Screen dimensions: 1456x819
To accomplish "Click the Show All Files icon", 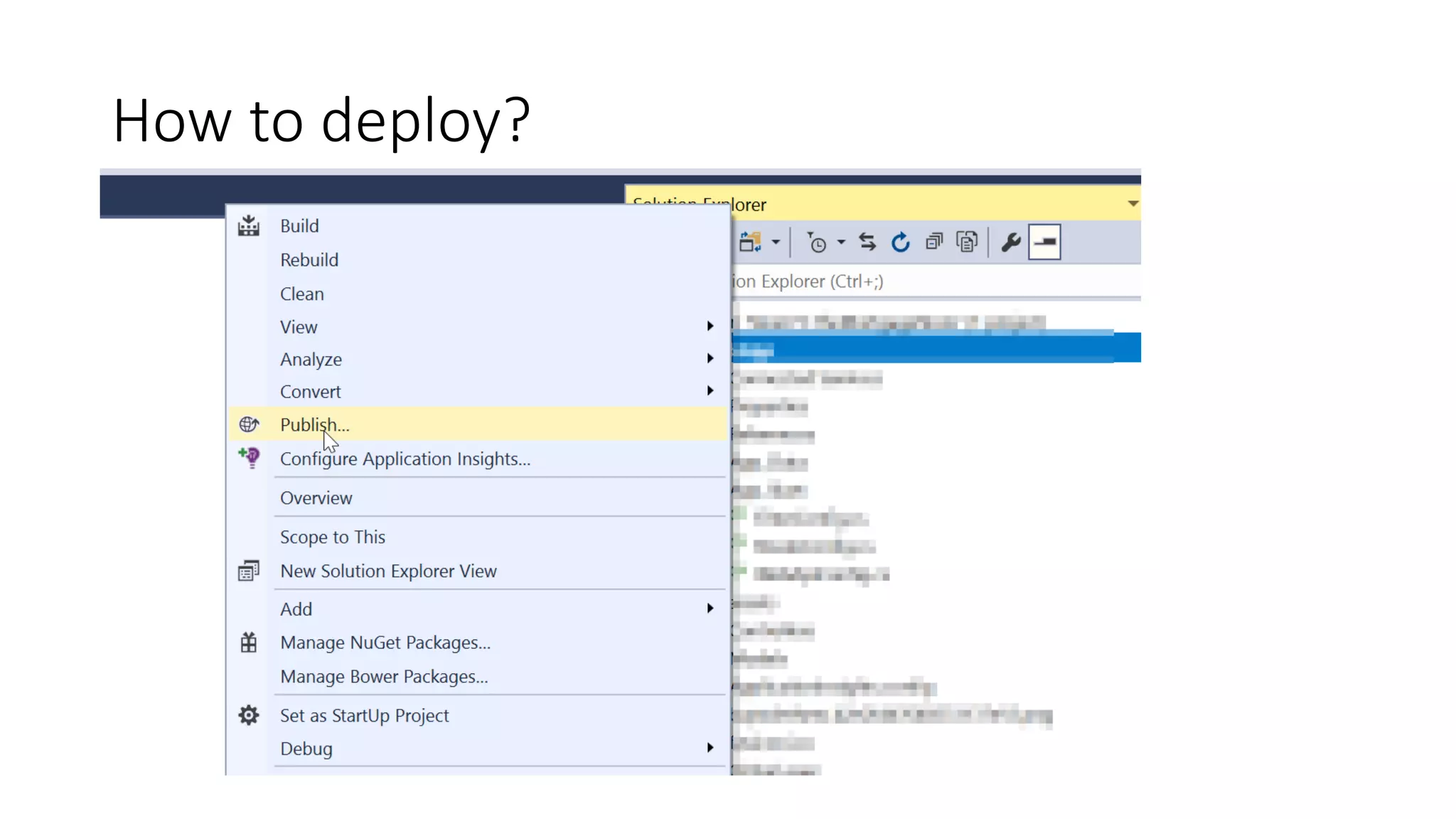I will click(967, 242).
